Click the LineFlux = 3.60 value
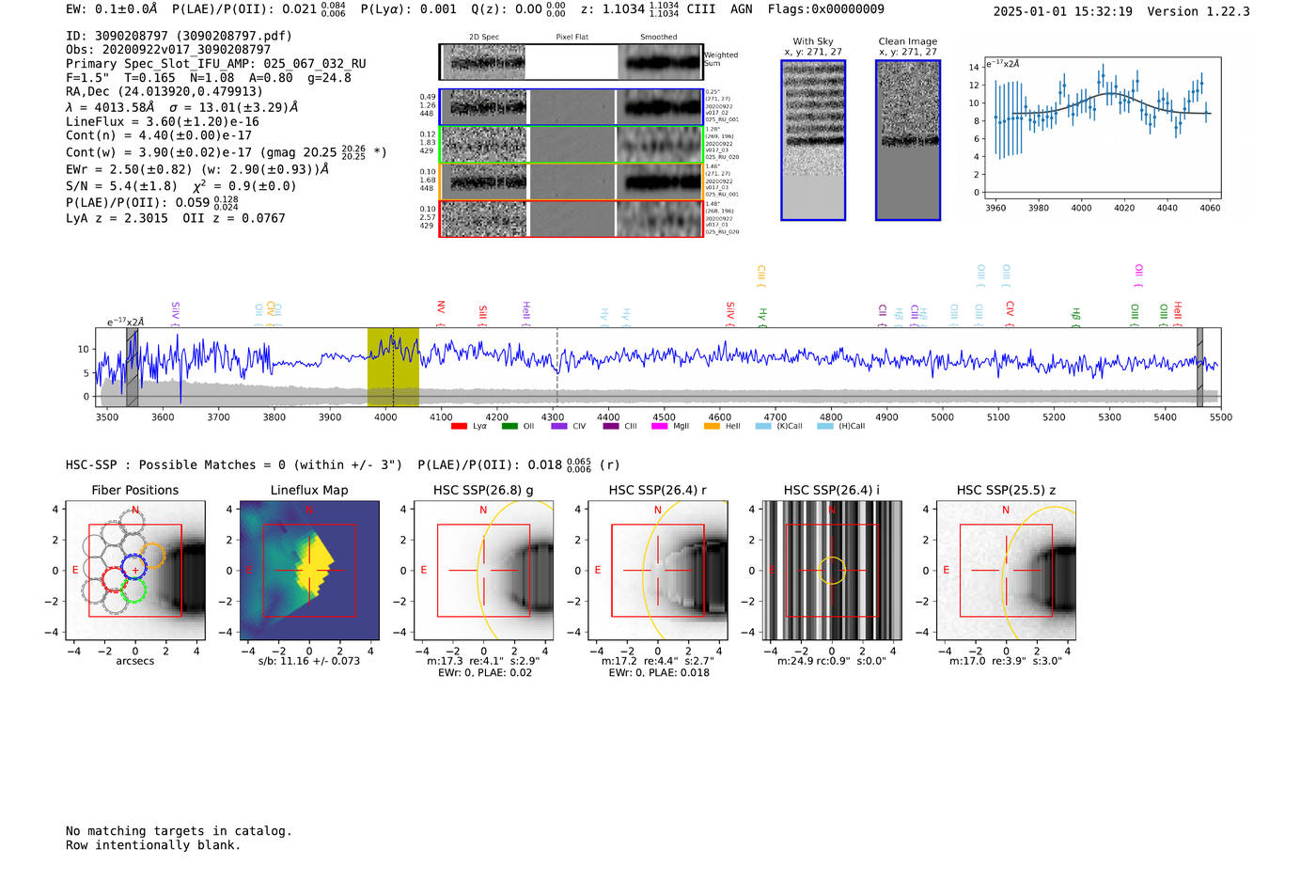Image resolution: width=1316 pixels, height=896 pixels. (163, 121)
